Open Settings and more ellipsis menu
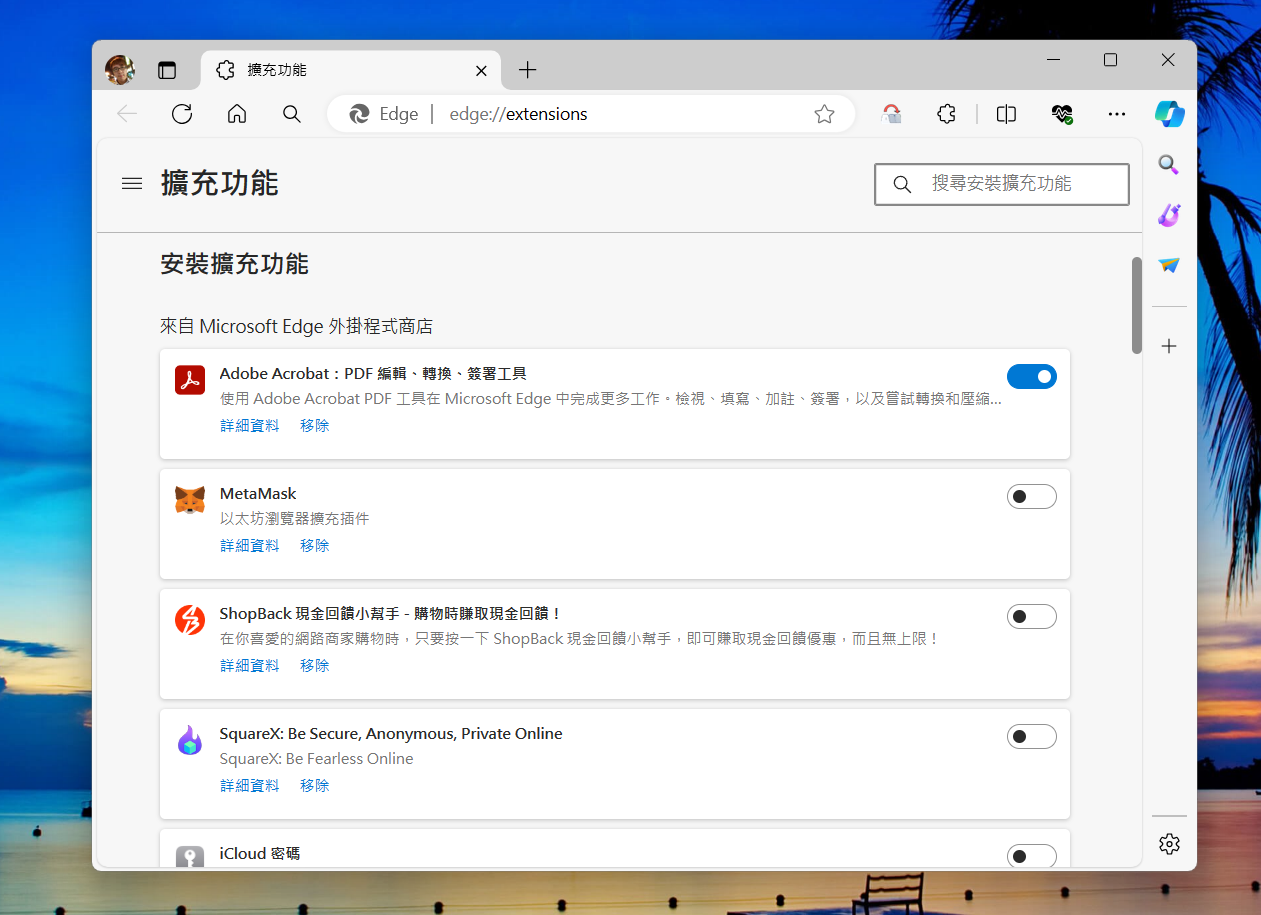1261x915 pixels. 1117,114
